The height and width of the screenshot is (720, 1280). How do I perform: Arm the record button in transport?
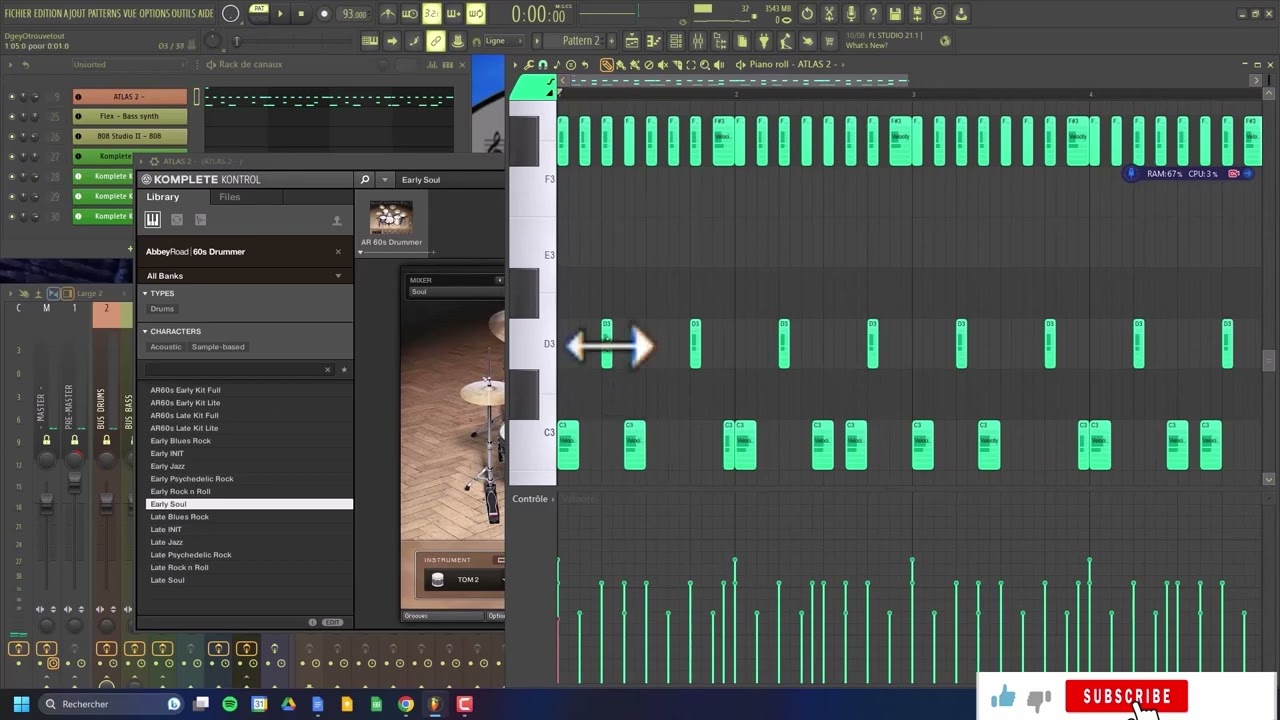click(324, 13)
